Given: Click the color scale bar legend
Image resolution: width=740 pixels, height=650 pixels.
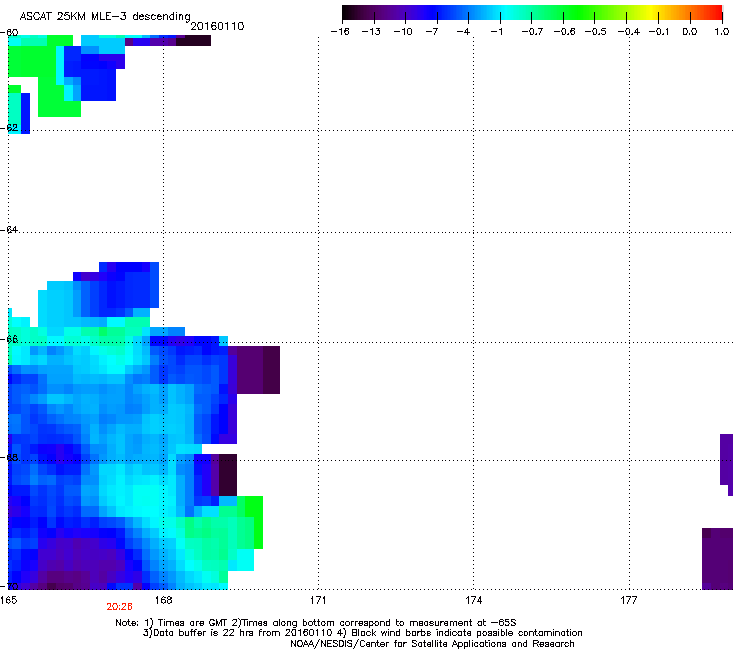Looking at the screenshot, I should click(x=532, y=13).
